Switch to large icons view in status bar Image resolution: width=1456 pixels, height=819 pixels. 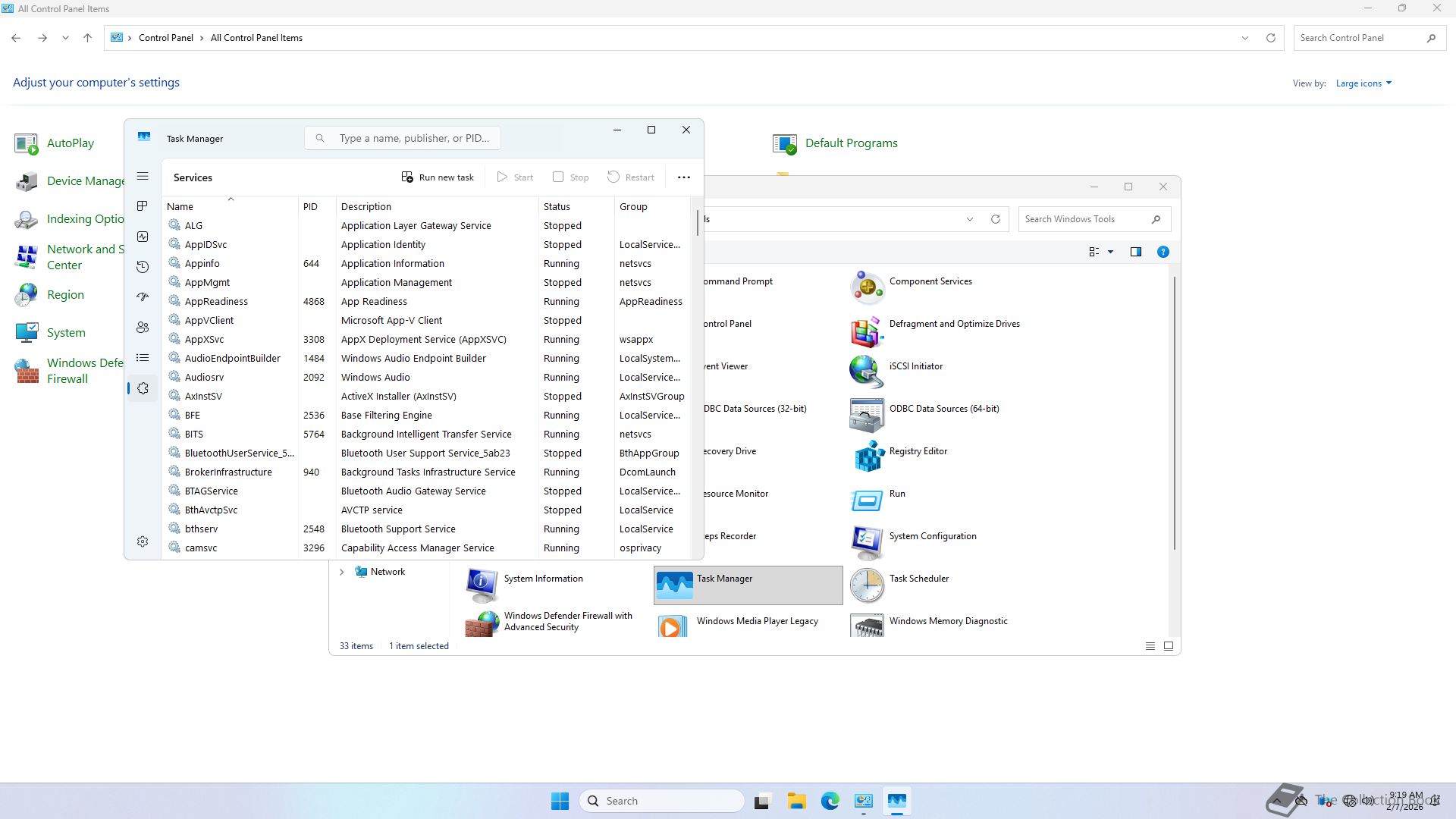[x=1169, y=646]
